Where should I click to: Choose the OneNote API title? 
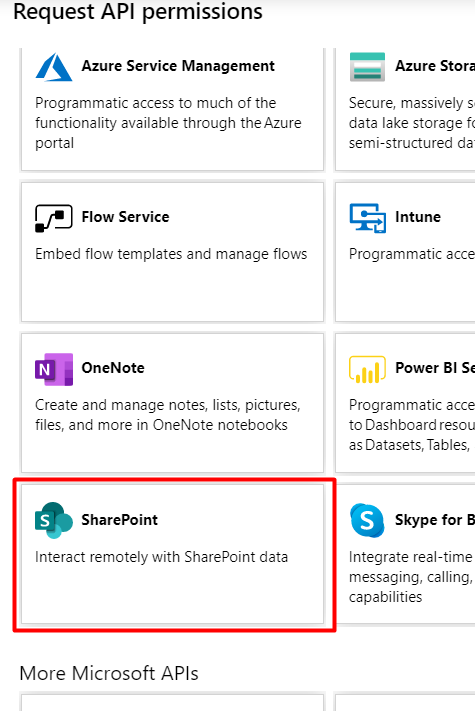(x=113, y=368)
